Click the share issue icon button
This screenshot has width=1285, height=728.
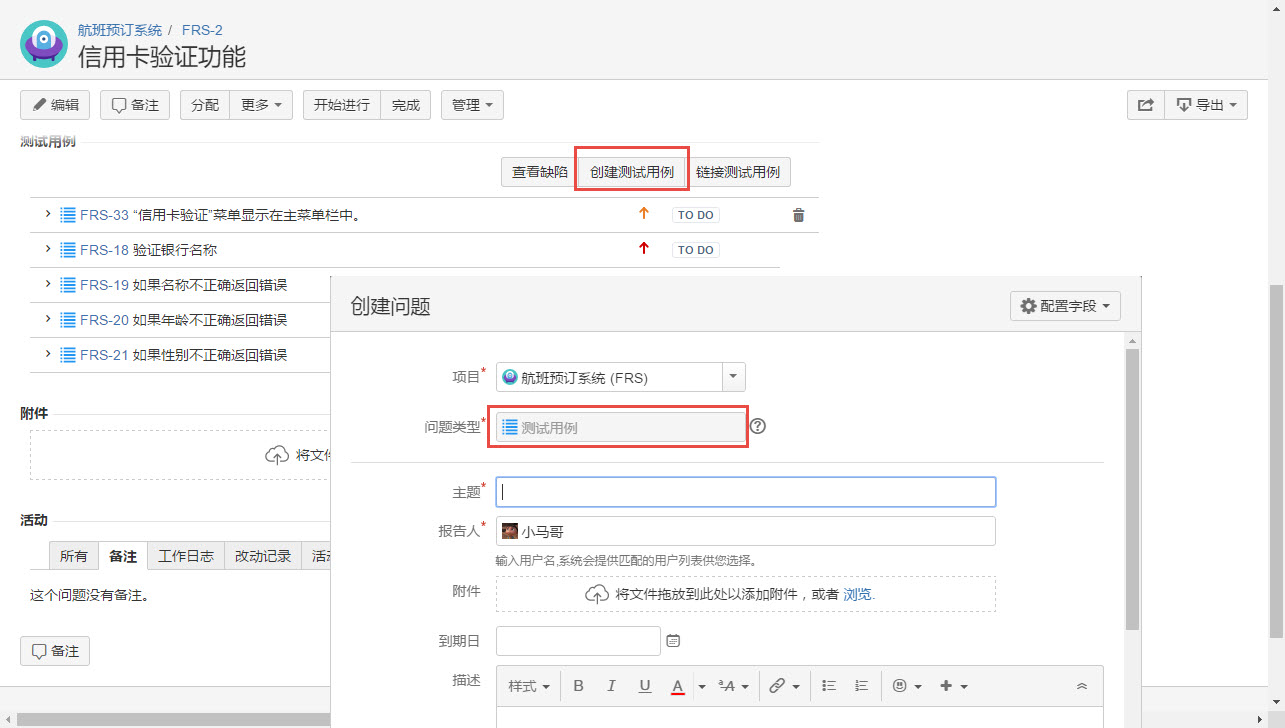click(1146, 105)
